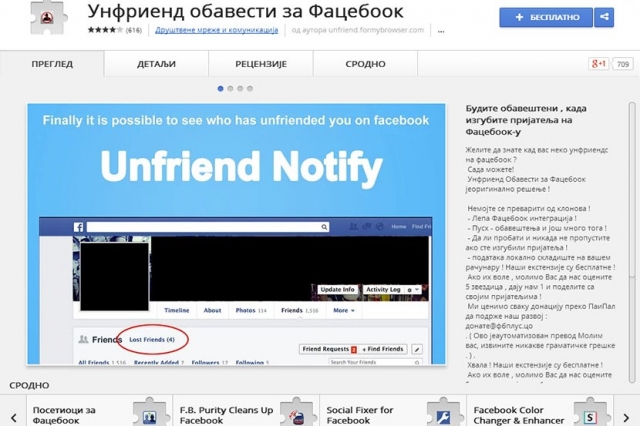This screenshot has width=640, height=426.
Task: Select the first carousel dot indicator
Action: 221,89
